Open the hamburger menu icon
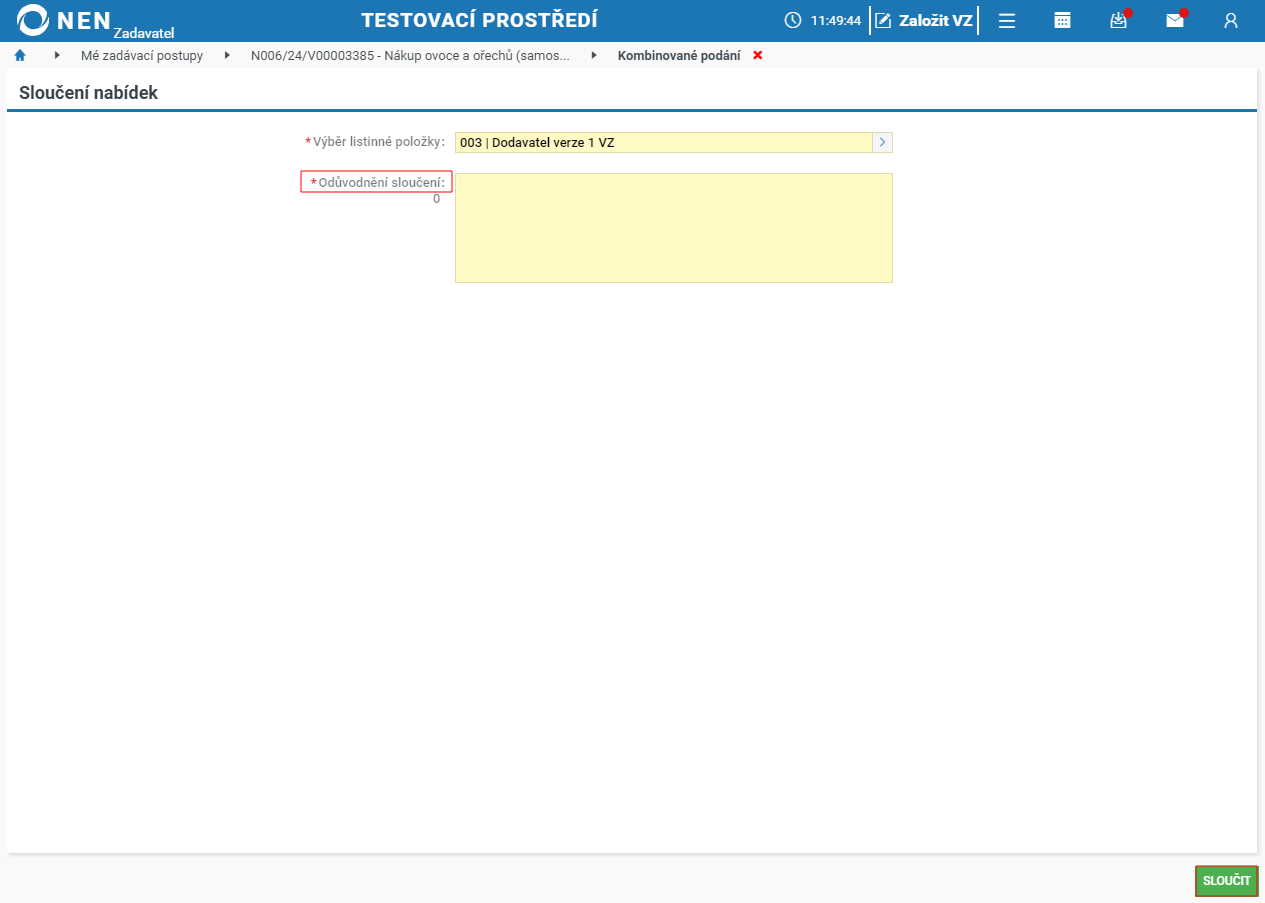 click(1007, 20)
